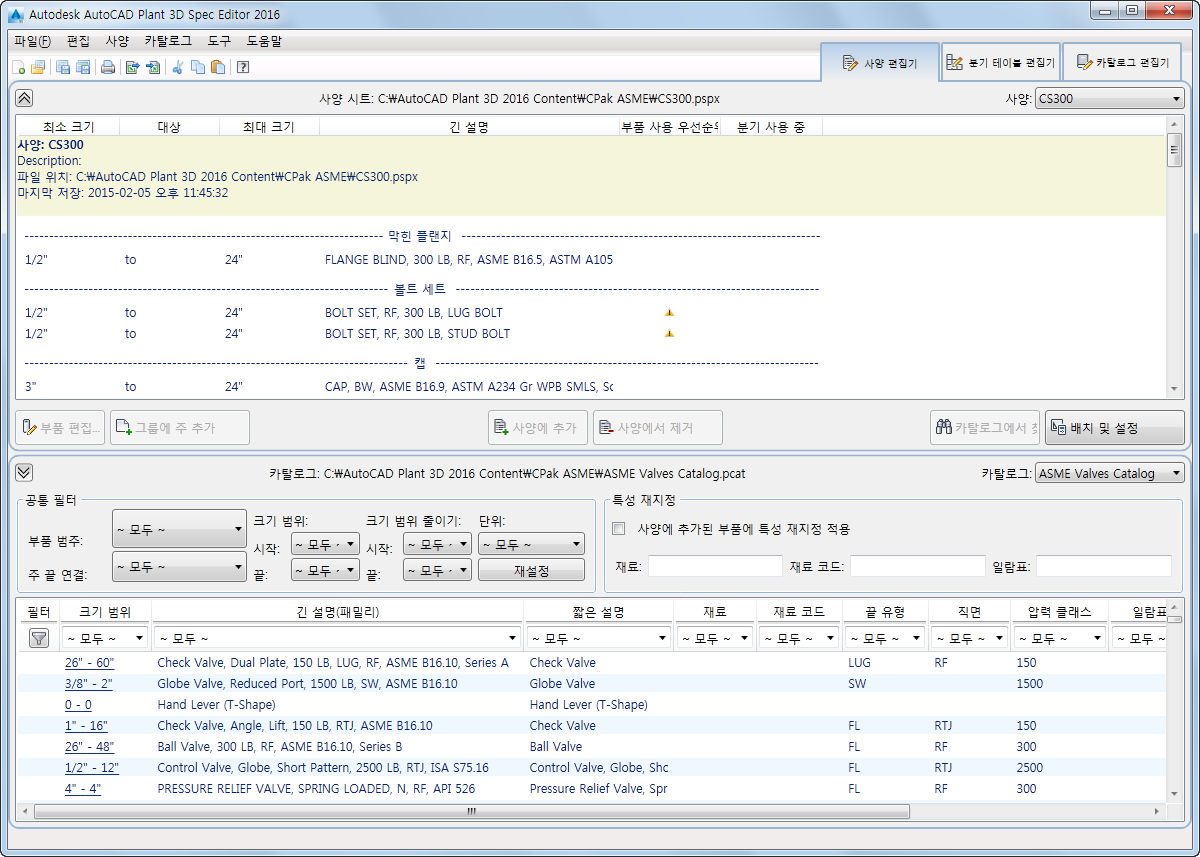Open 압력 클래스 column filter dropdown
This screenshot has width=1200, height=857.
tap(1058, 638)
